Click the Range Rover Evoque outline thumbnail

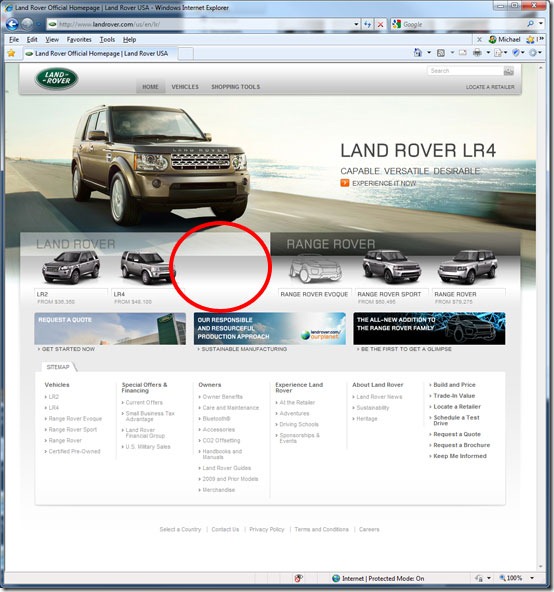click(316, 268)
